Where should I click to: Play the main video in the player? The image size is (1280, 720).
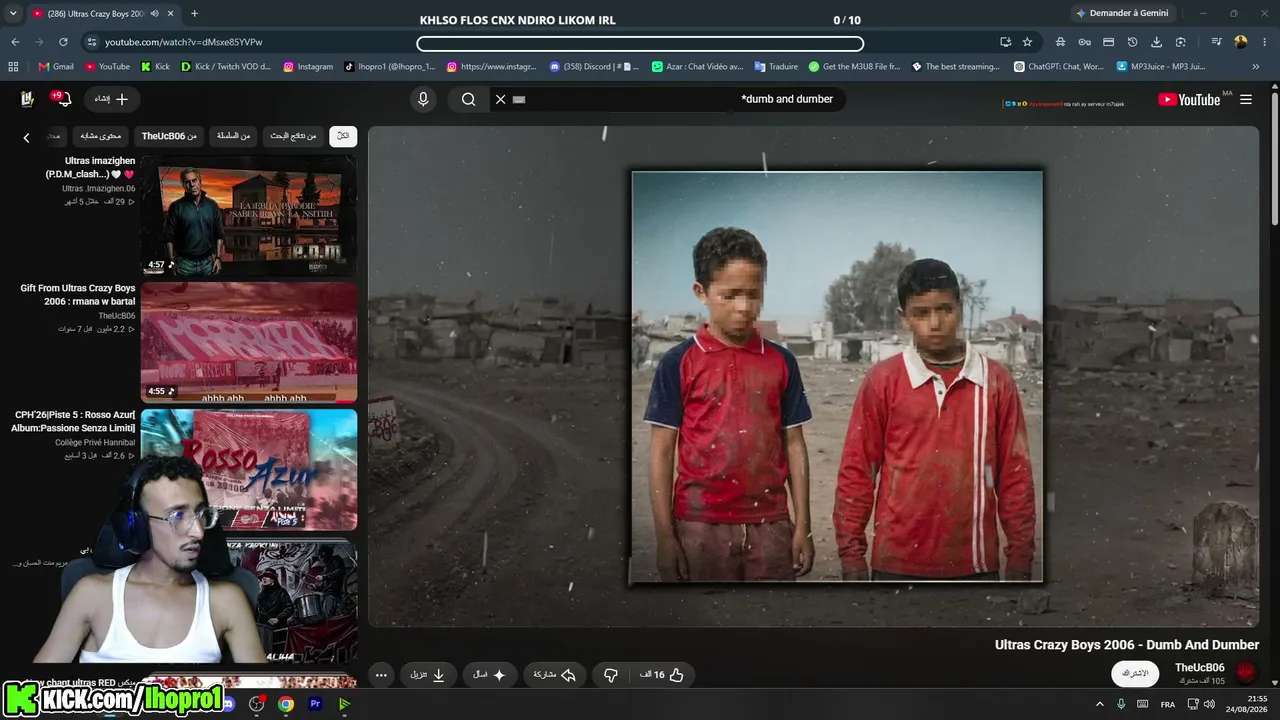813,376
